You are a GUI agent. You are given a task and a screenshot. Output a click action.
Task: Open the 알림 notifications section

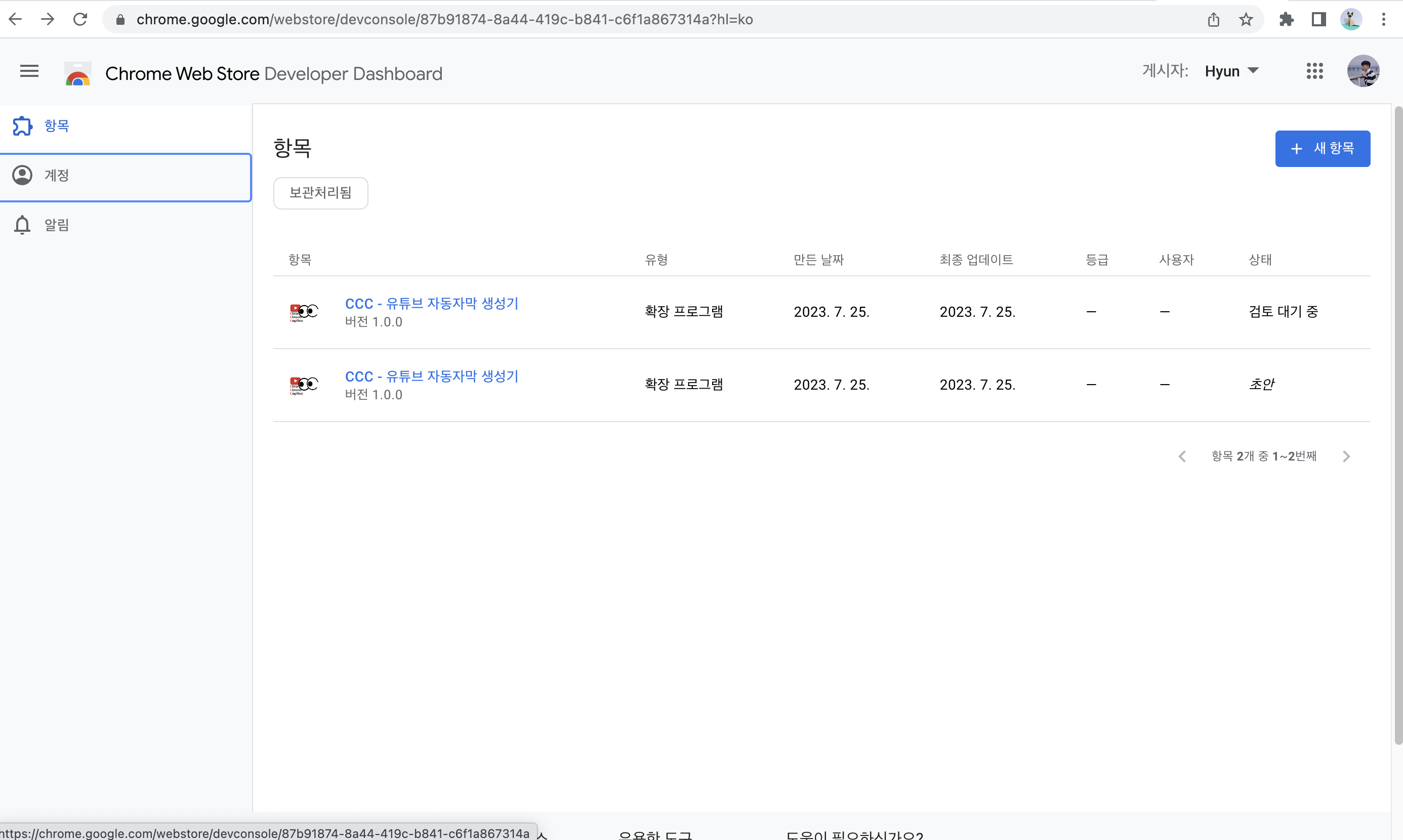(57, 225)
